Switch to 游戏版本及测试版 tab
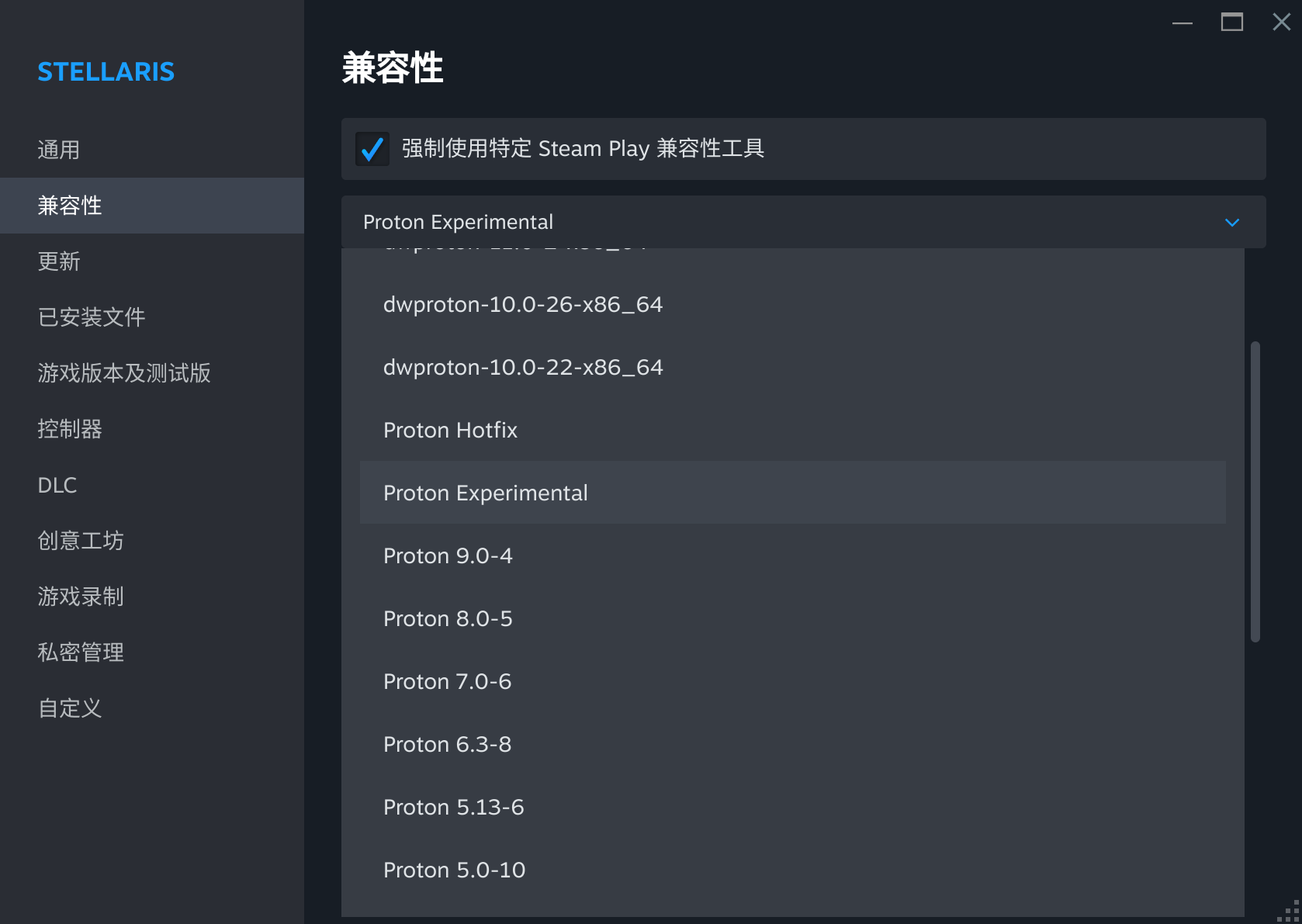The width and height of the screenshot is (1302, 924). click(x=152, y=373)
